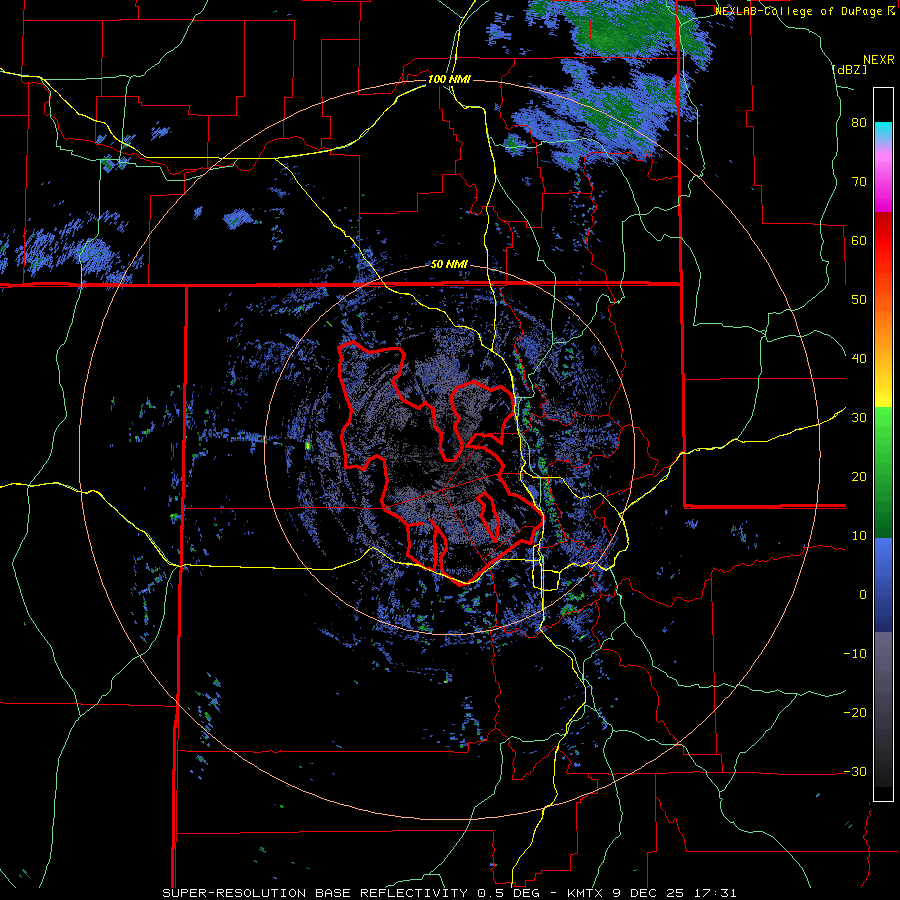Click the bright yellow-green radar echo west of center
The width and height of the screenshot is (900, 900).
[x=308, y=445]
